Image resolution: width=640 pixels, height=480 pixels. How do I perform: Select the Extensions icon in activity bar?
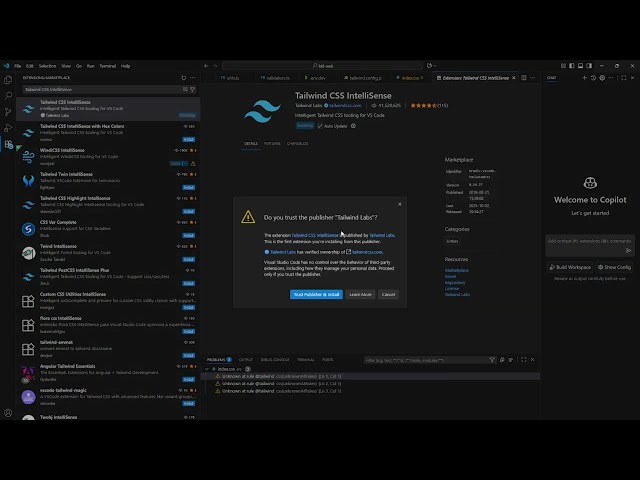8,144
